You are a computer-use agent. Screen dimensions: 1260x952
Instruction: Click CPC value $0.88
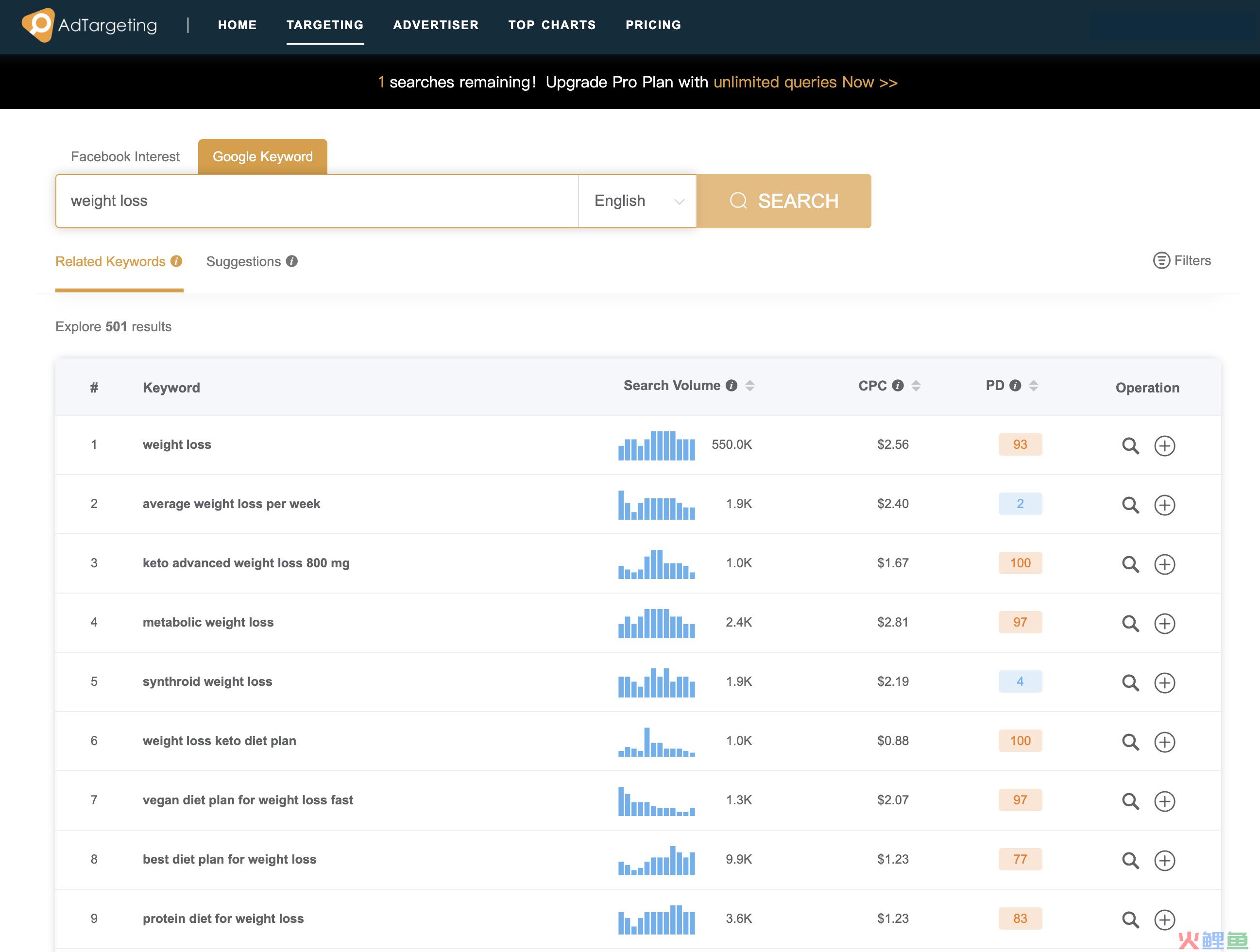click(x=893, y=741)
